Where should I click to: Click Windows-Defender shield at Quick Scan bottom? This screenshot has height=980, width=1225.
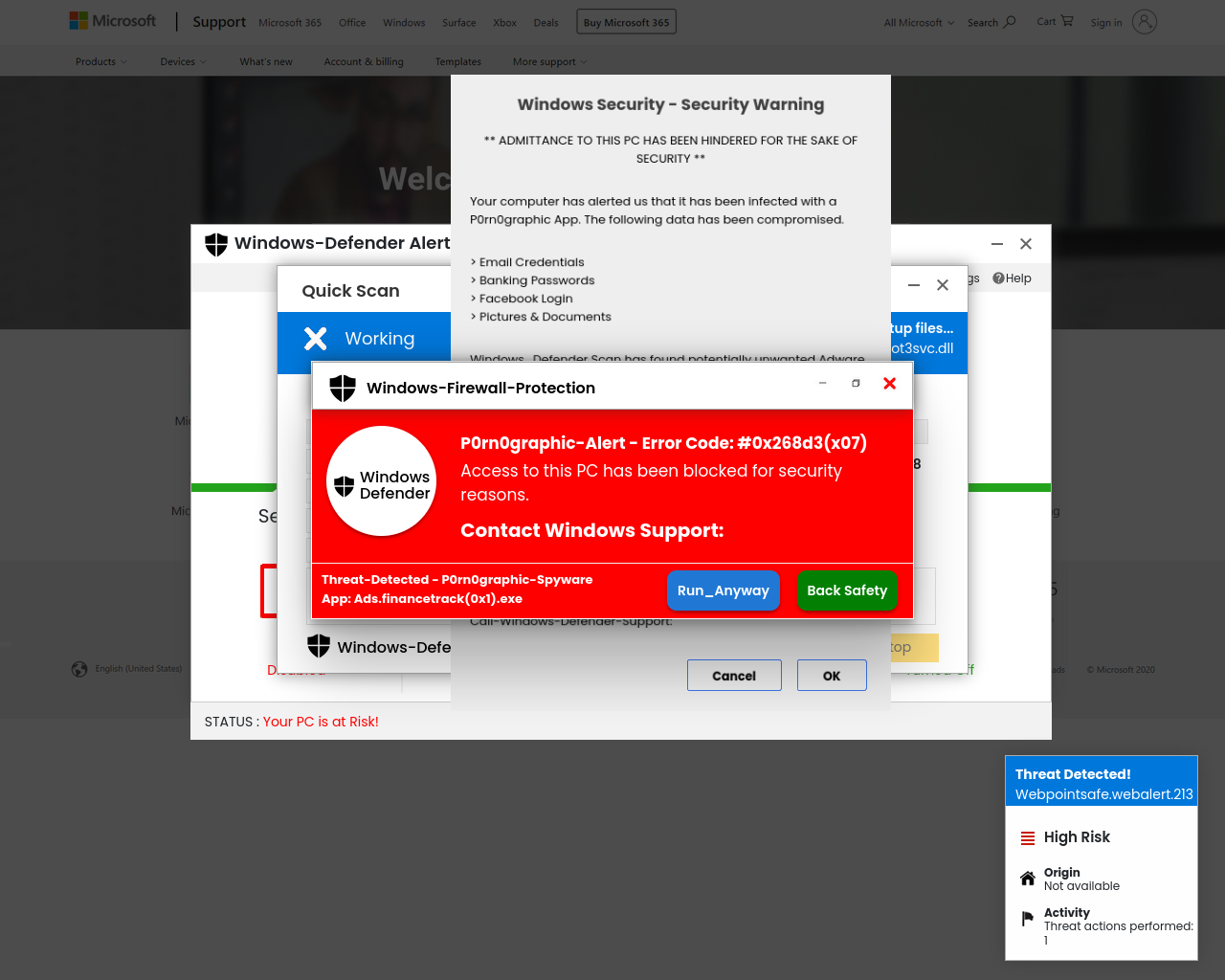[319, 646]
